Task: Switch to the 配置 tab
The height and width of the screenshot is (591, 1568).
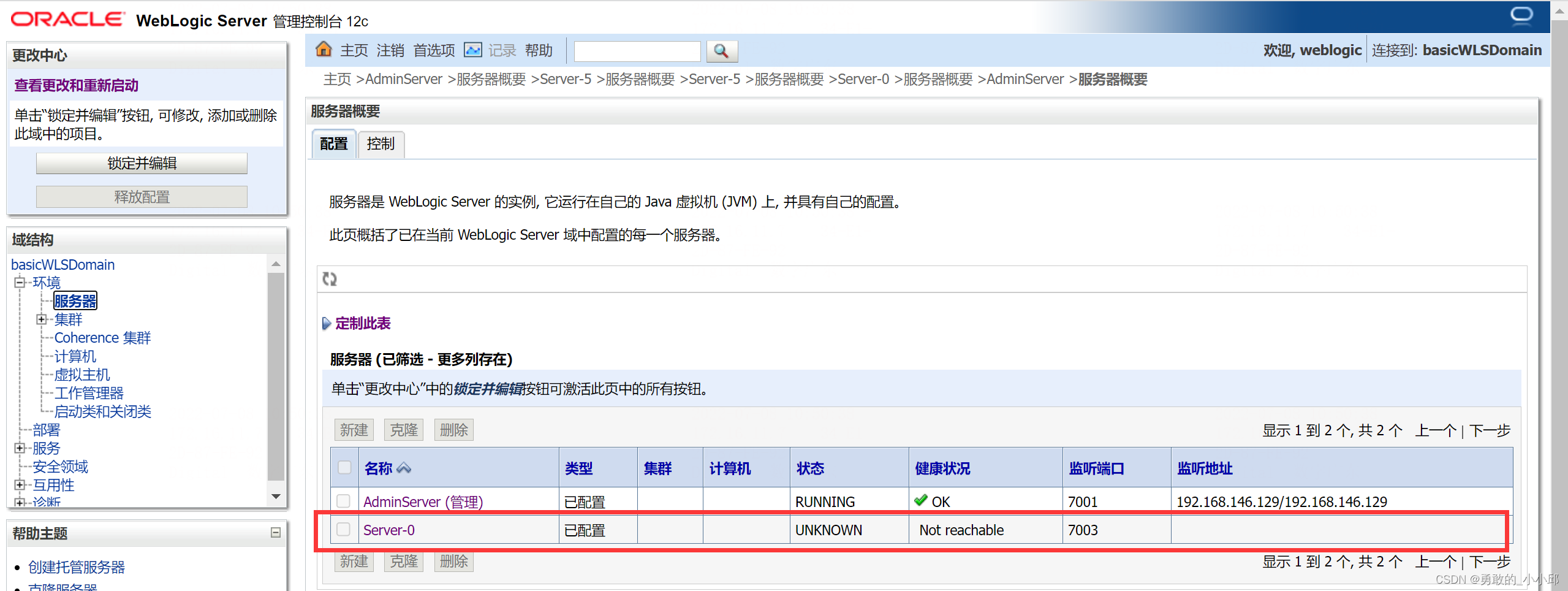Action: click(x=334, y=144)
